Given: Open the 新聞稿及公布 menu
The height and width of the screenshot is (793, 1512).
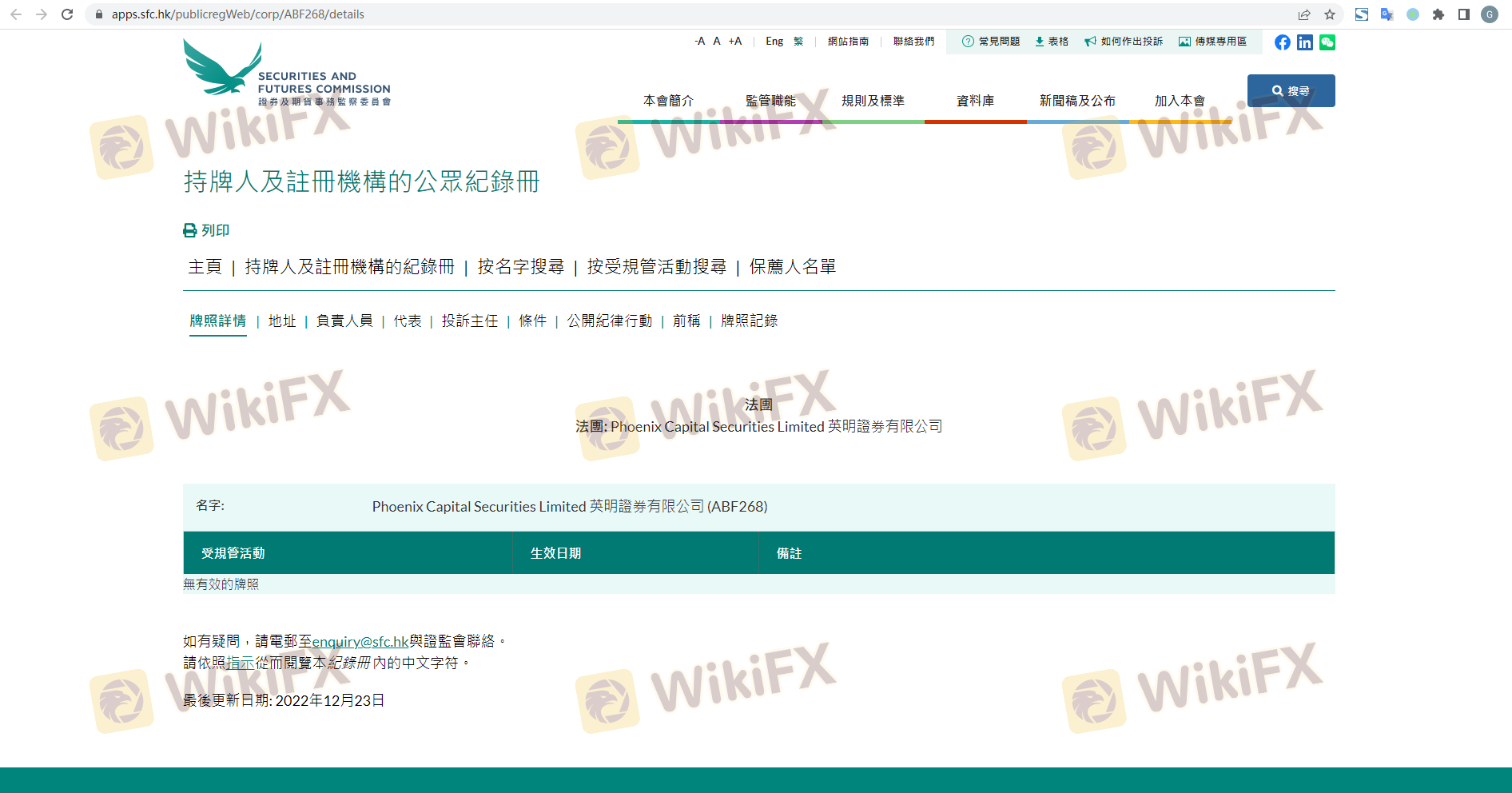Looking at the screenshot, I should [1077, 101].
